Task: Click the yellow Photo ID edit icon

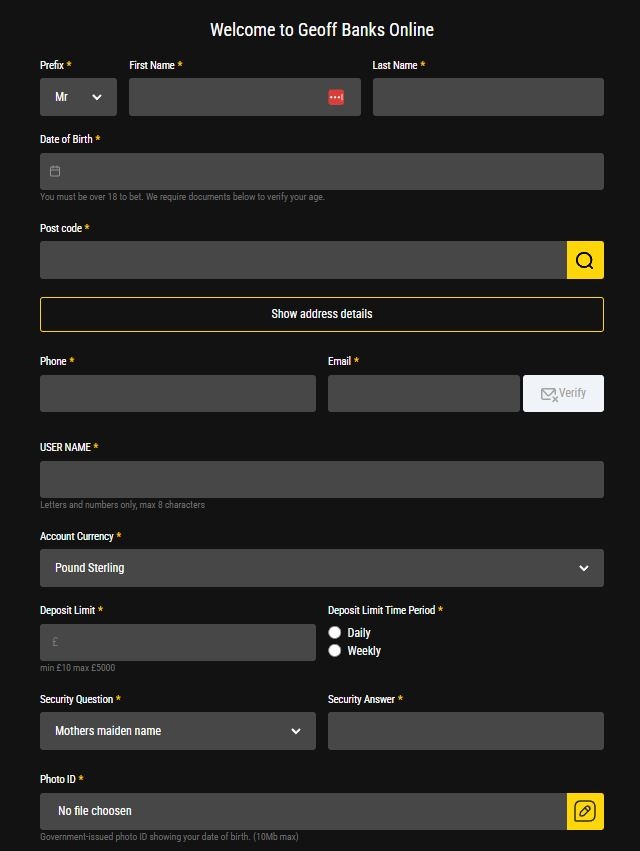Action: pos(585,811)
